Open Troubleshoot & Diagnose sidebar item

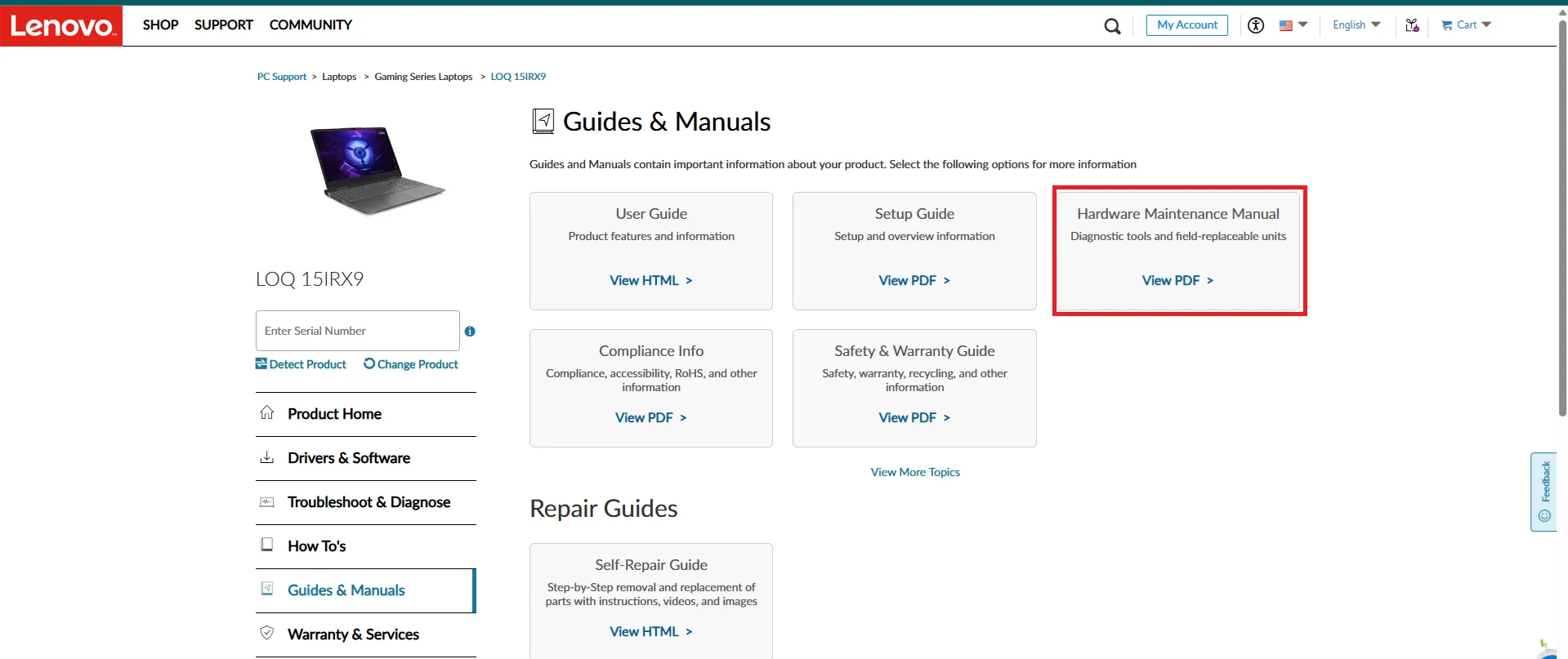(369, 502)
